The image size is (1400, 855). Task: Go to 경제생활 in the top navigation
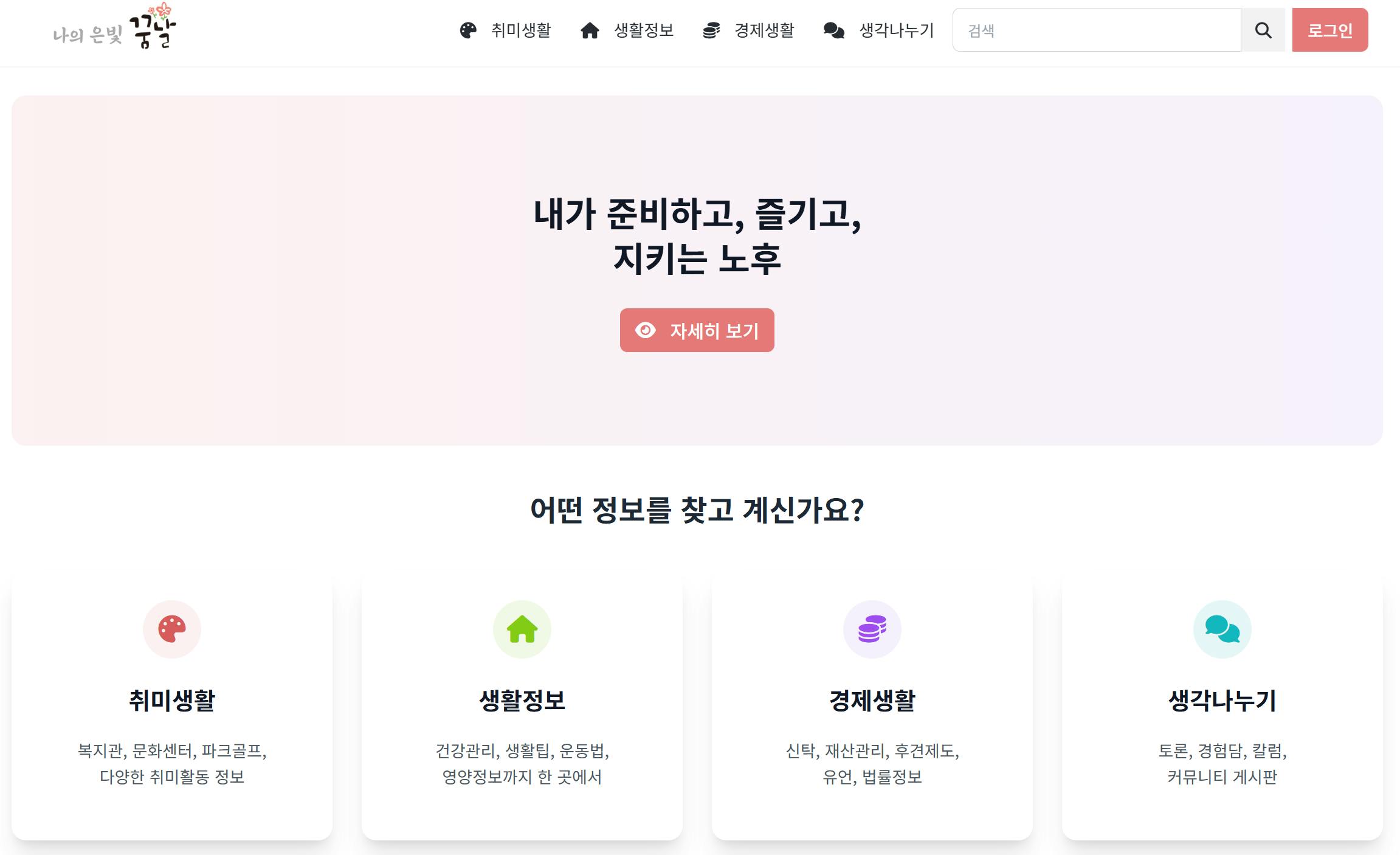click(x=764, y=30)
